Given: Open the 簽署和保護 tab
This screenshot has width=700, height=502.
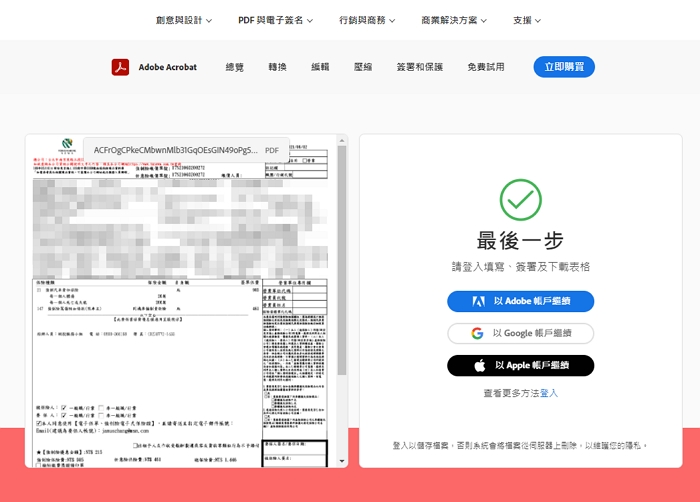Looking at the screenshot, I should [420, 67].
